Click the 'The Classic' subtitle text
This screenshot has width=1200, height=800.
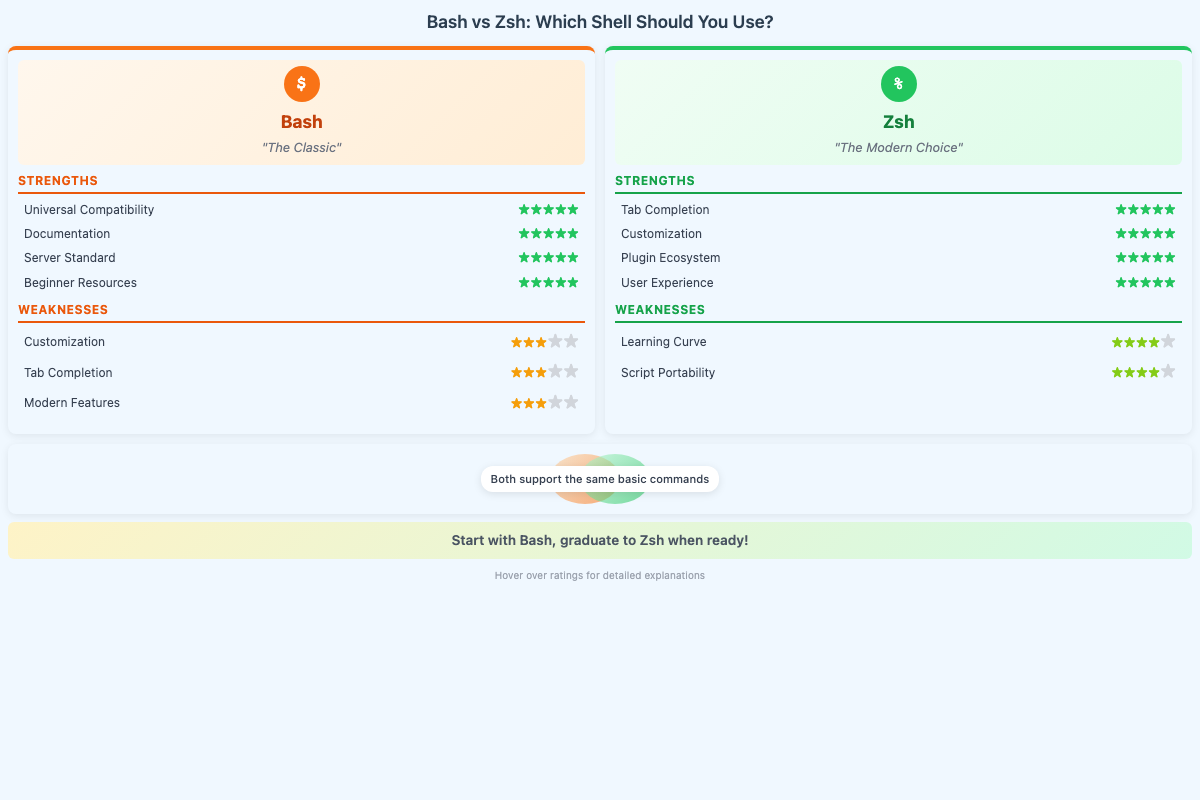click(x=301, y=147)
